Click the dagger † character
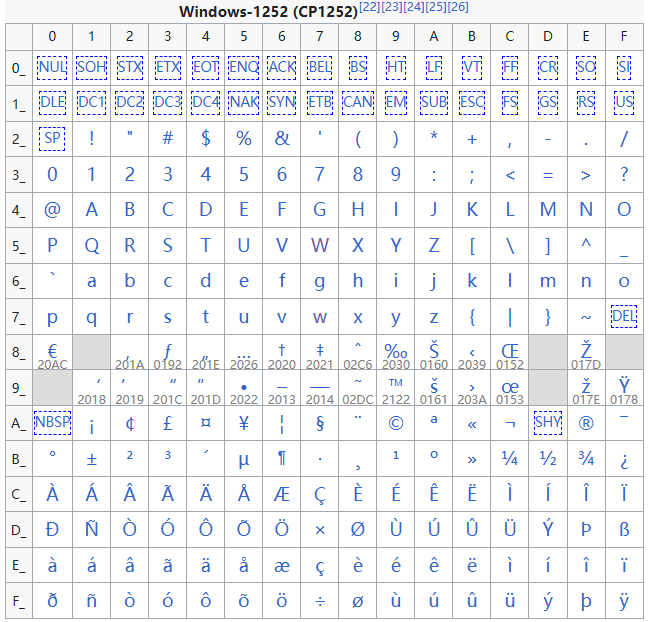Viewport: 649px width, 622px height. (282, 350)
